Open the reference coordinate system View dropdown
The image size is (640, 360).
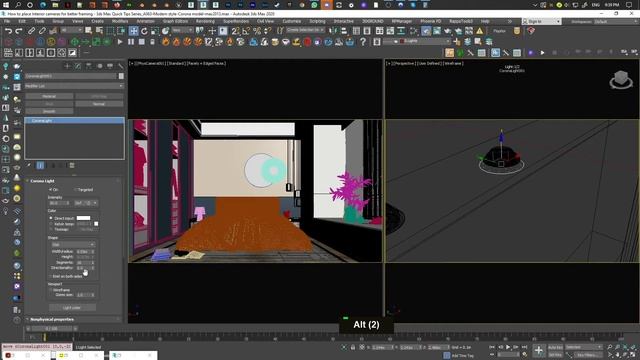[182, 31]
